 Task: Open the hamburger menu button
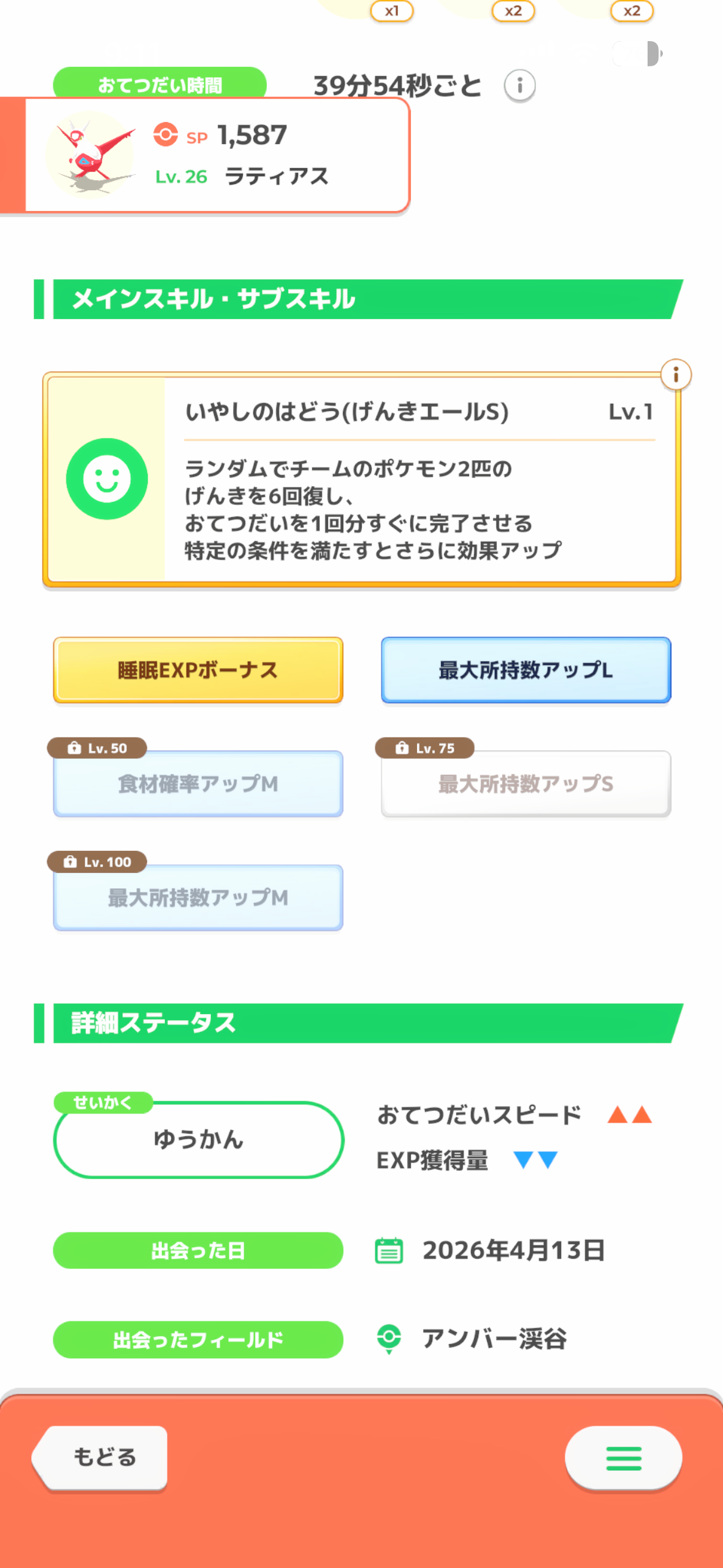click(x=623, y=1458)
